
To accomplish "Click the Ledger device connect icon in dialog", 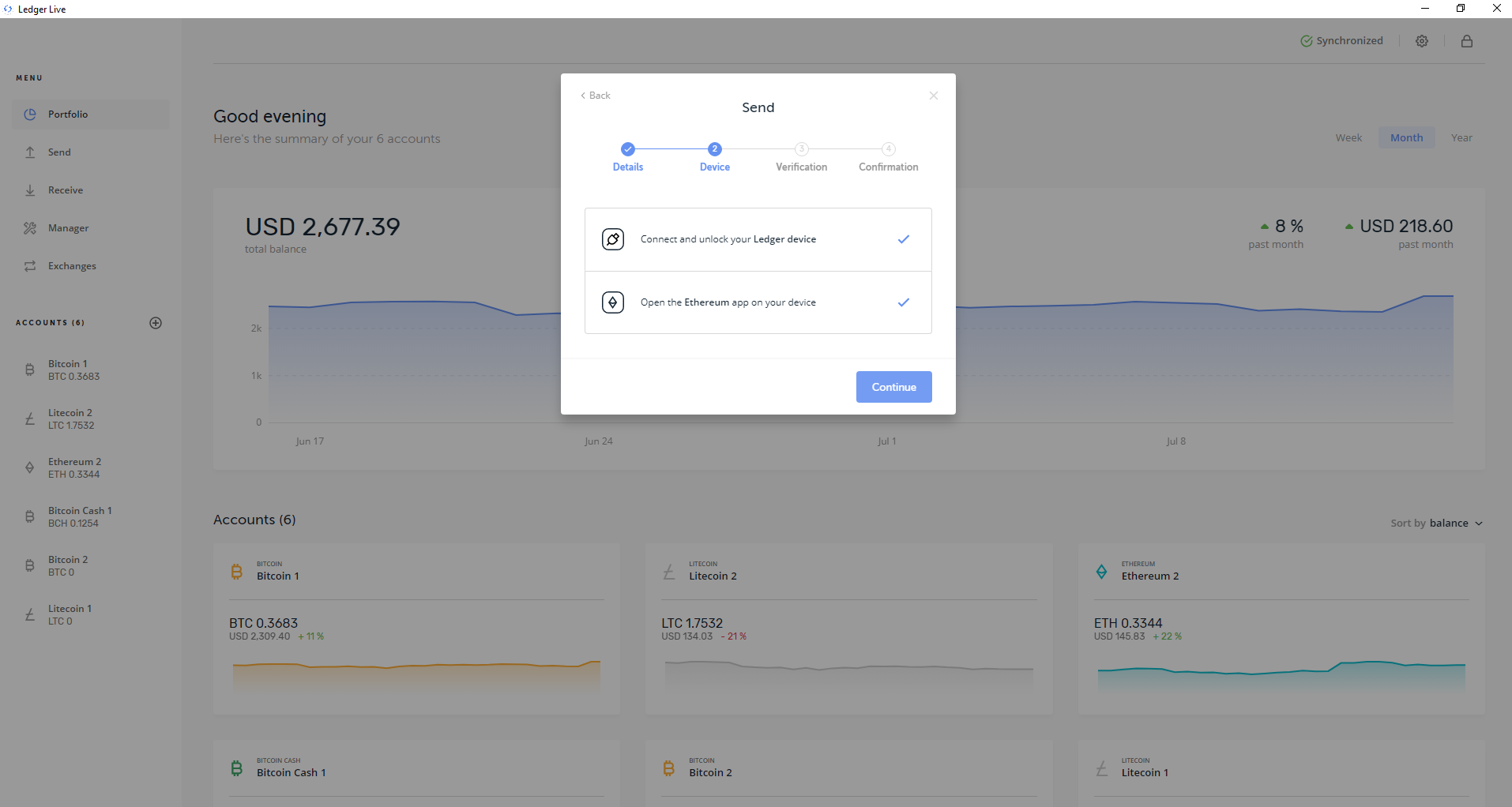I will pos(613,239).
